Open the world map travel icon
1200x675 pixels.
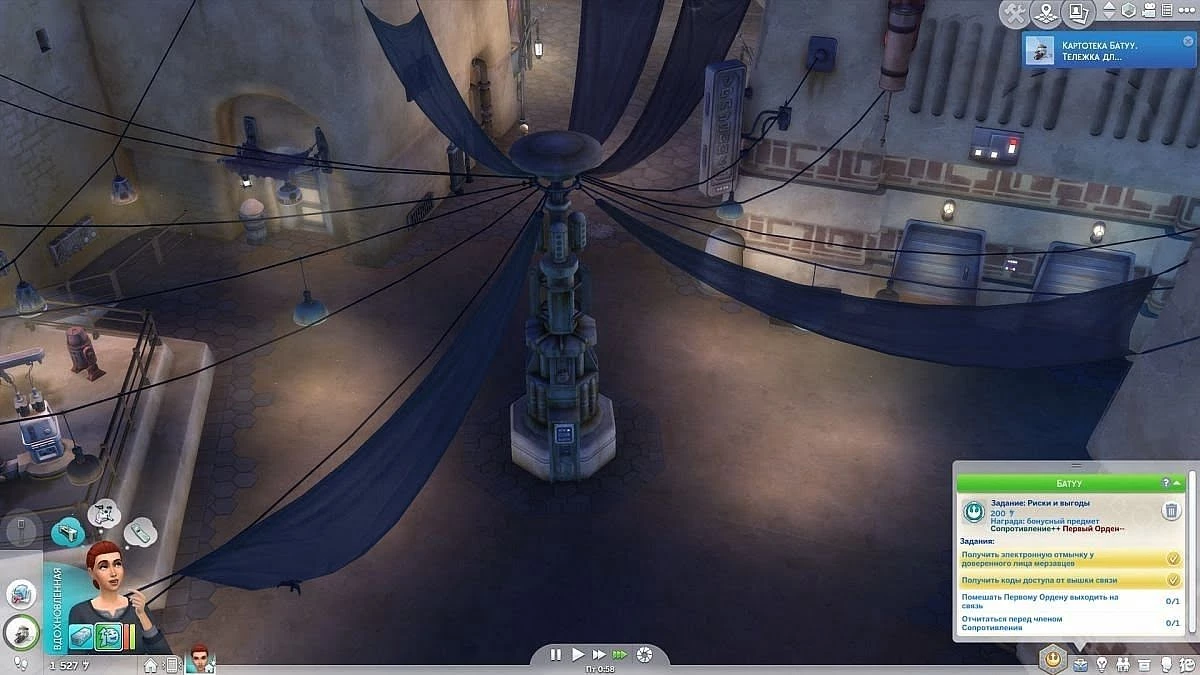(1046, 13)
